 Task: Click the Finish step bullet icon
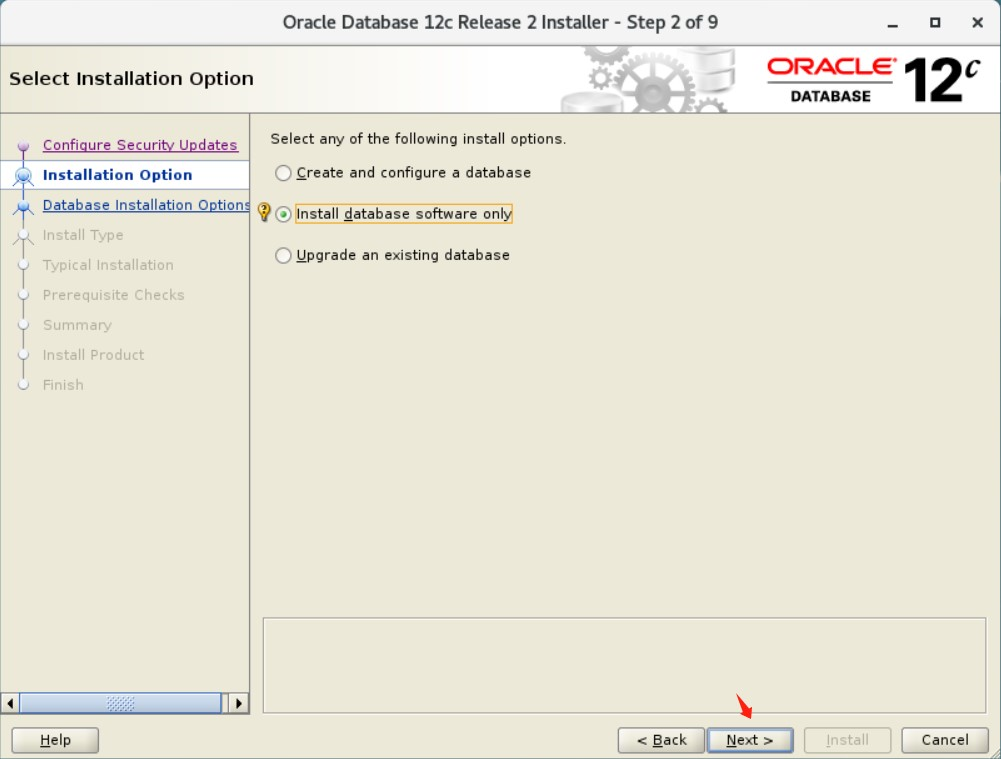pos(24,385)
